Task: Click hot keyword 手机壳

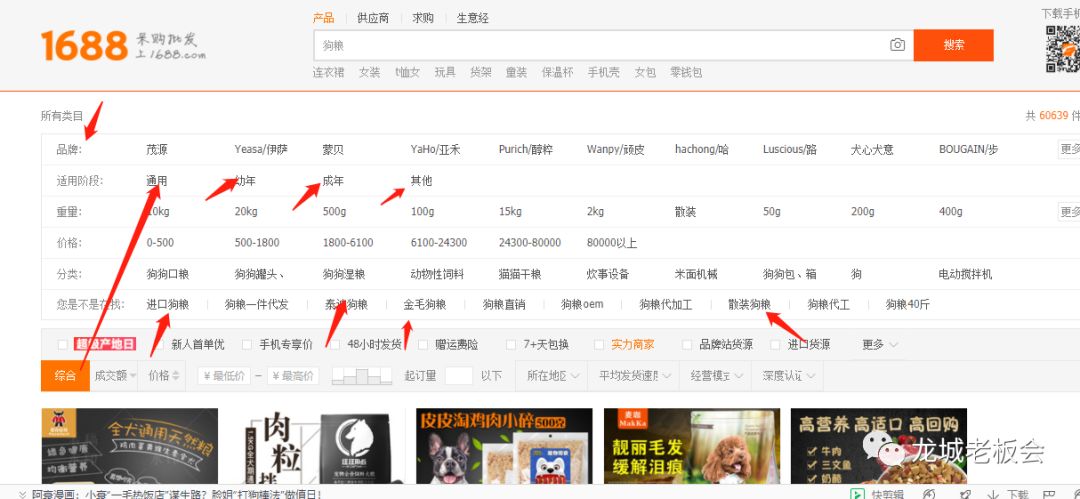Action: point(603,72)
